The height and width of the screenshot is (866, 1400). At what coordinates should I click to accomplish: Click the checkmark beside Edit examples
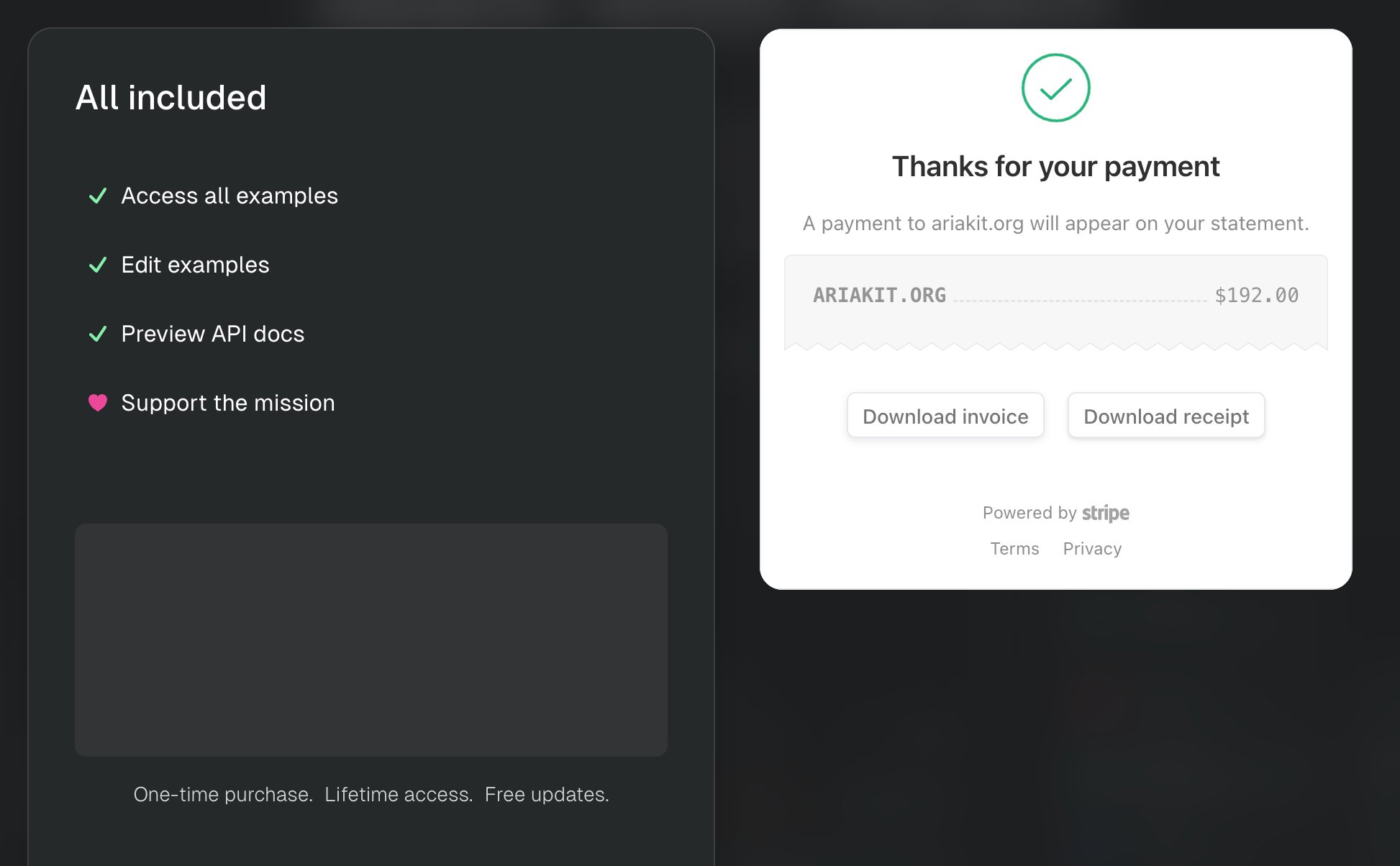pos(98,265)
